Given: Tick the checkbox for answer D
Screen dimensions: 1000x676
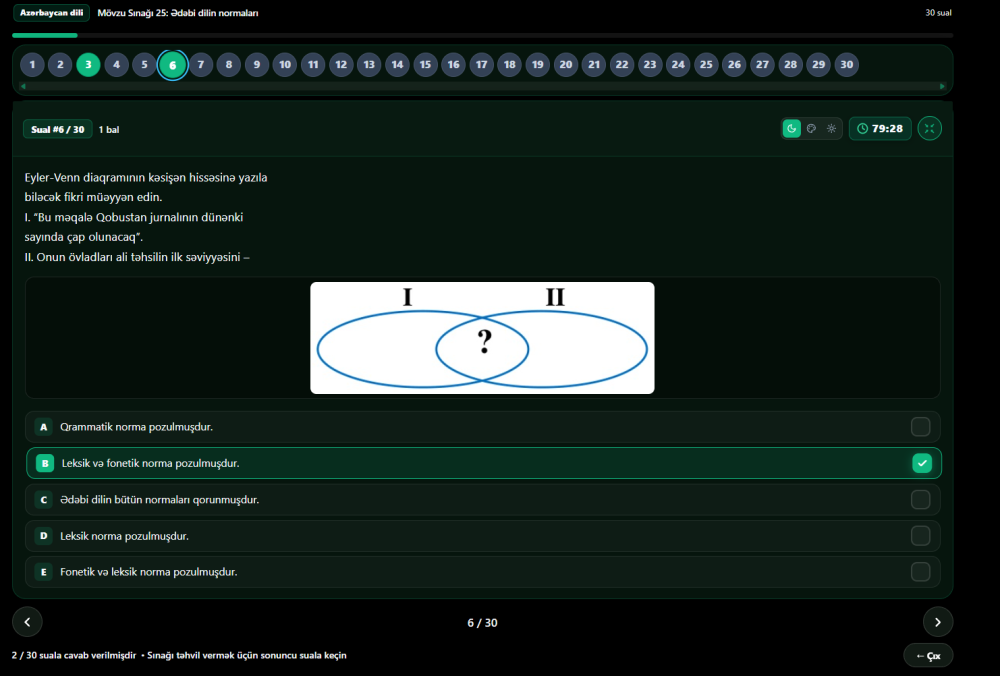Looking at the screenshot, I should (x=920, y=536).
